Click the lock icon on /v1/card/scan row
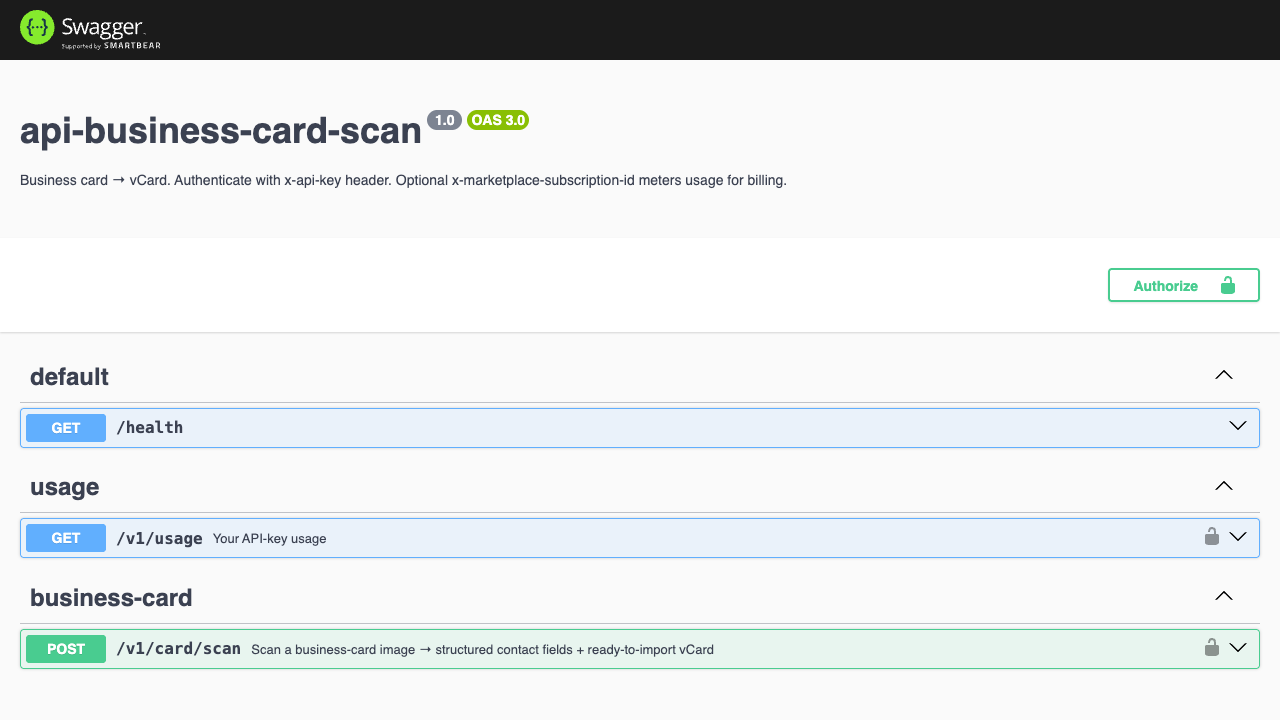 (1211, 647)
